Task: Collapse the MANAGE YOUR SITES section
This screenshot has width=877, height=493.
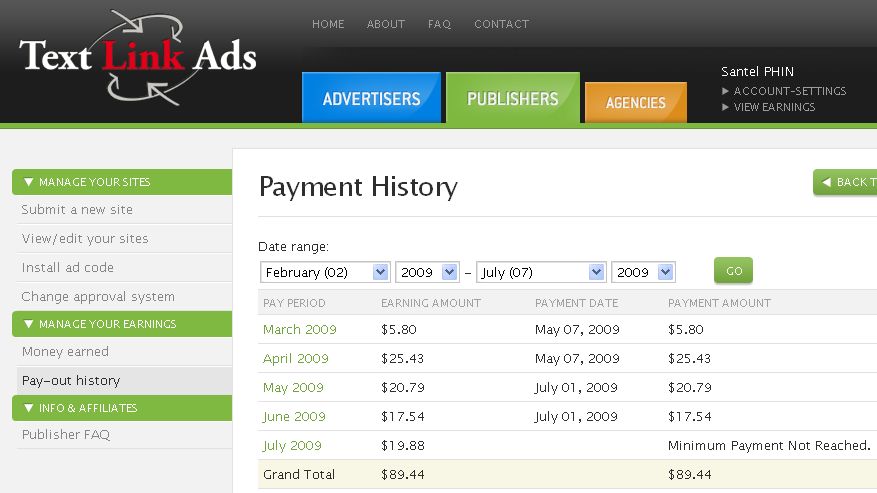Action: [122, 182]
